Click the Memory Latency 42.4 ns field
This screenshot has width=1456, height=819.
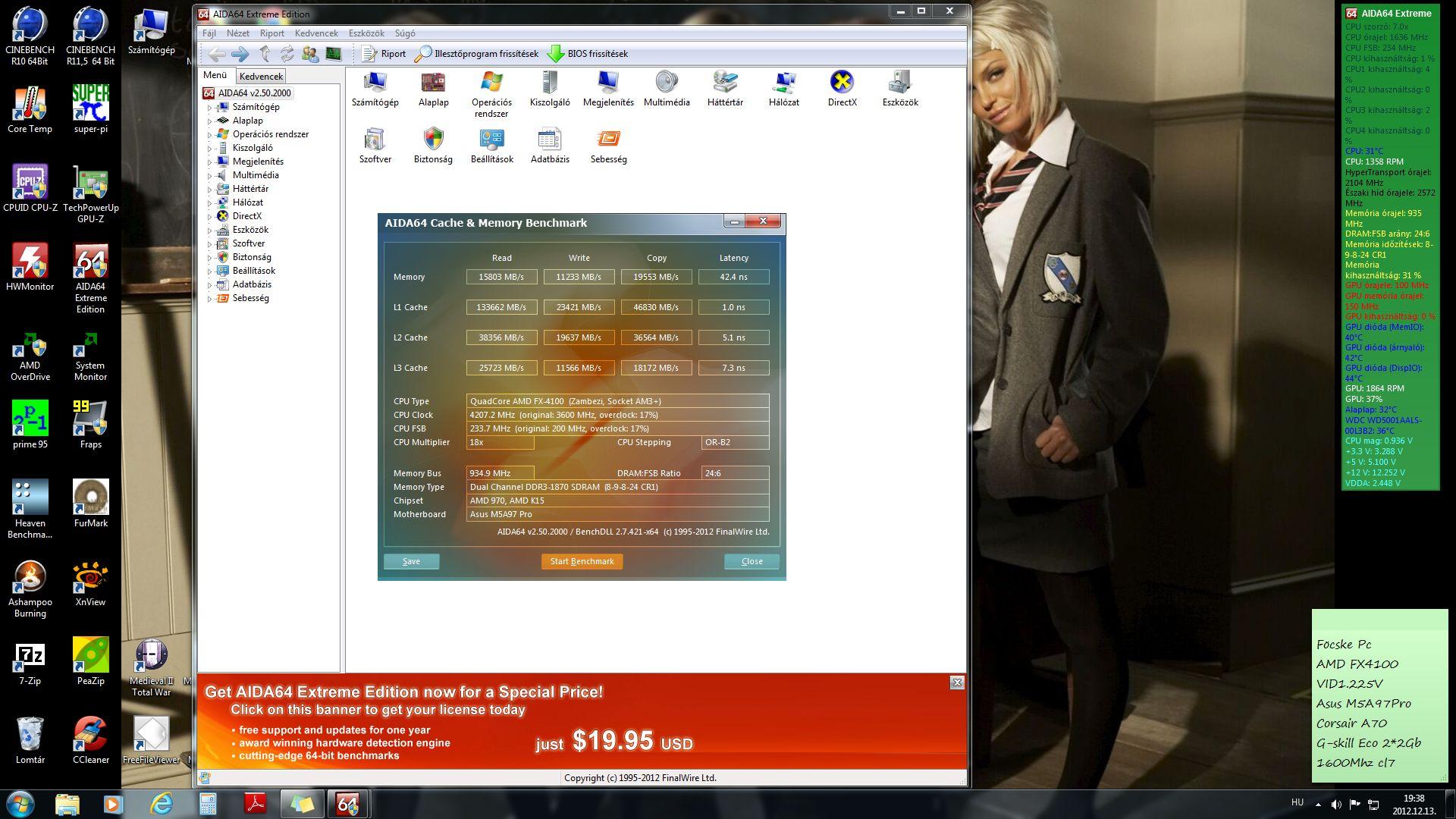click(733, 277)
